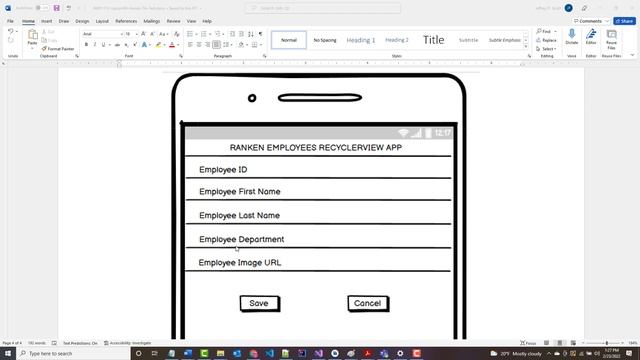Click Focus mode in status bar
The image size is (640, 360).
point(528,343)
